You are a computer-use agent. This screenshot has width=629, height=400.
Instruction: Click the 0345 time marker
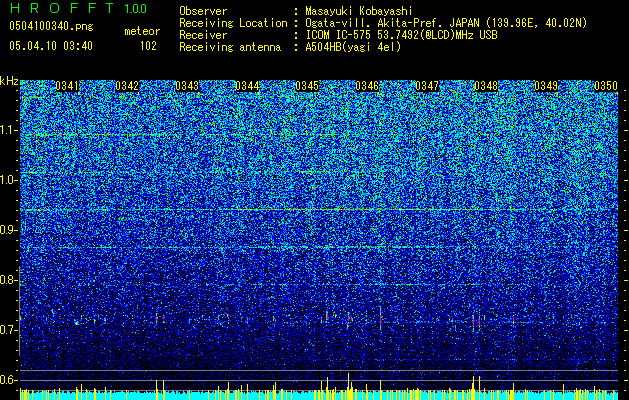click(x=307, y=86)
